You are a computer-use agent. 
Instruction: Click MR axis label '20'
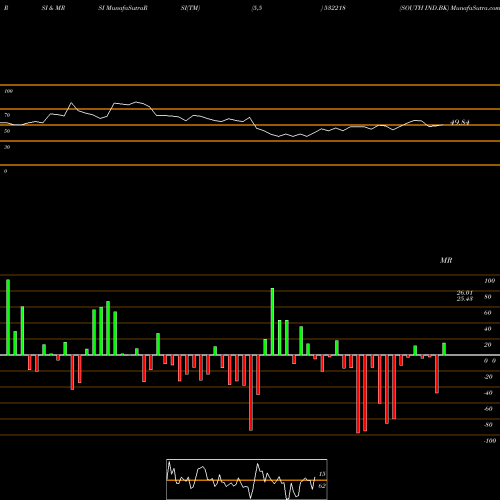488,345
